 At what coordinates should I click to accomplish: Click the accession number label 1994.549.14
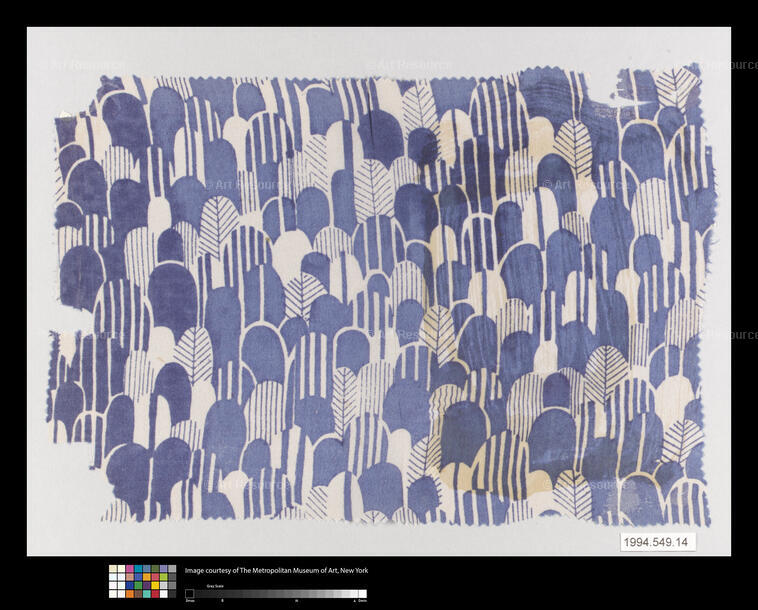656,542
